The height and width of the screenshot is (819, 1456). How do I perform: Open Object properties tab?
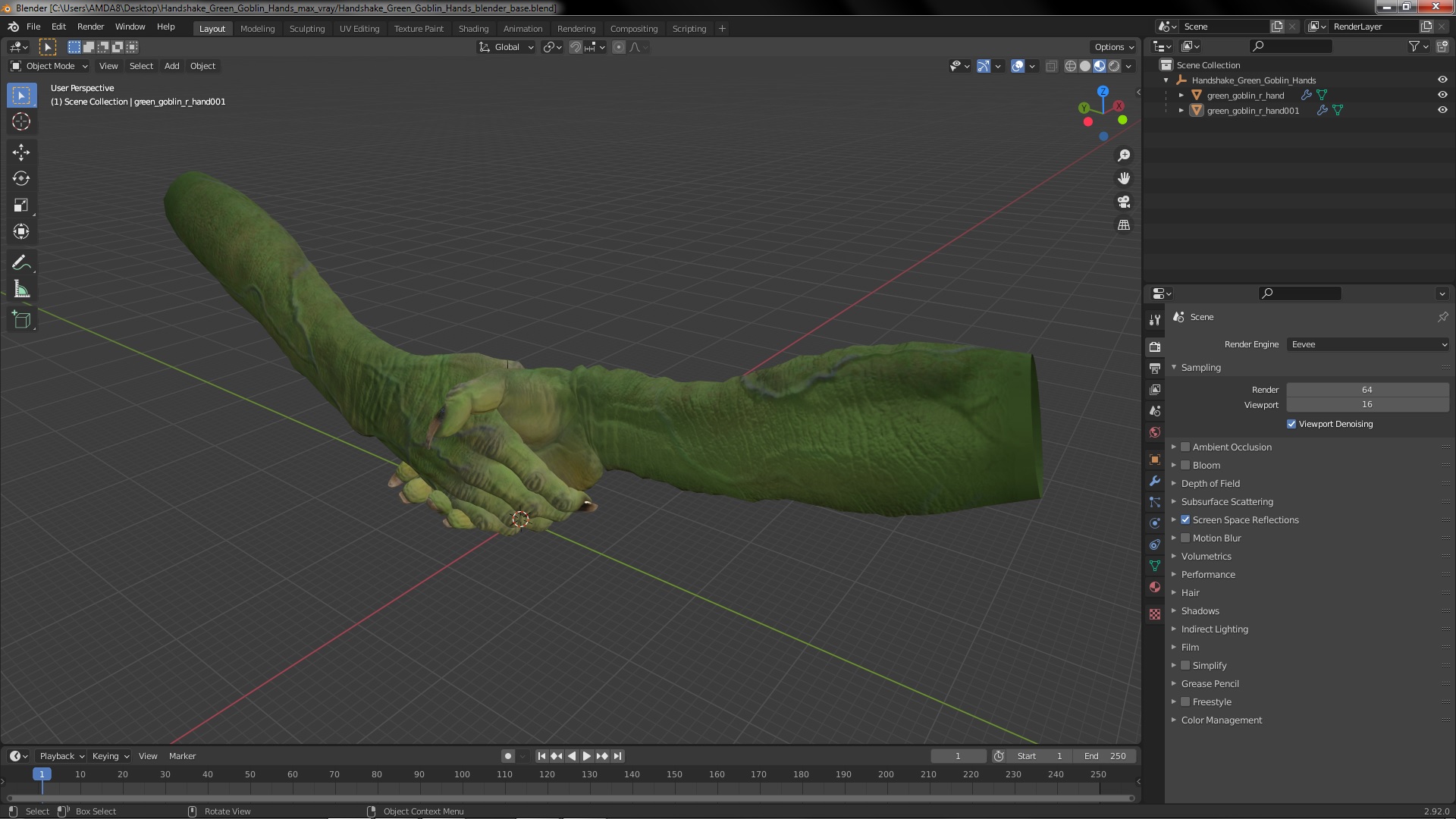pos(1155,460)
